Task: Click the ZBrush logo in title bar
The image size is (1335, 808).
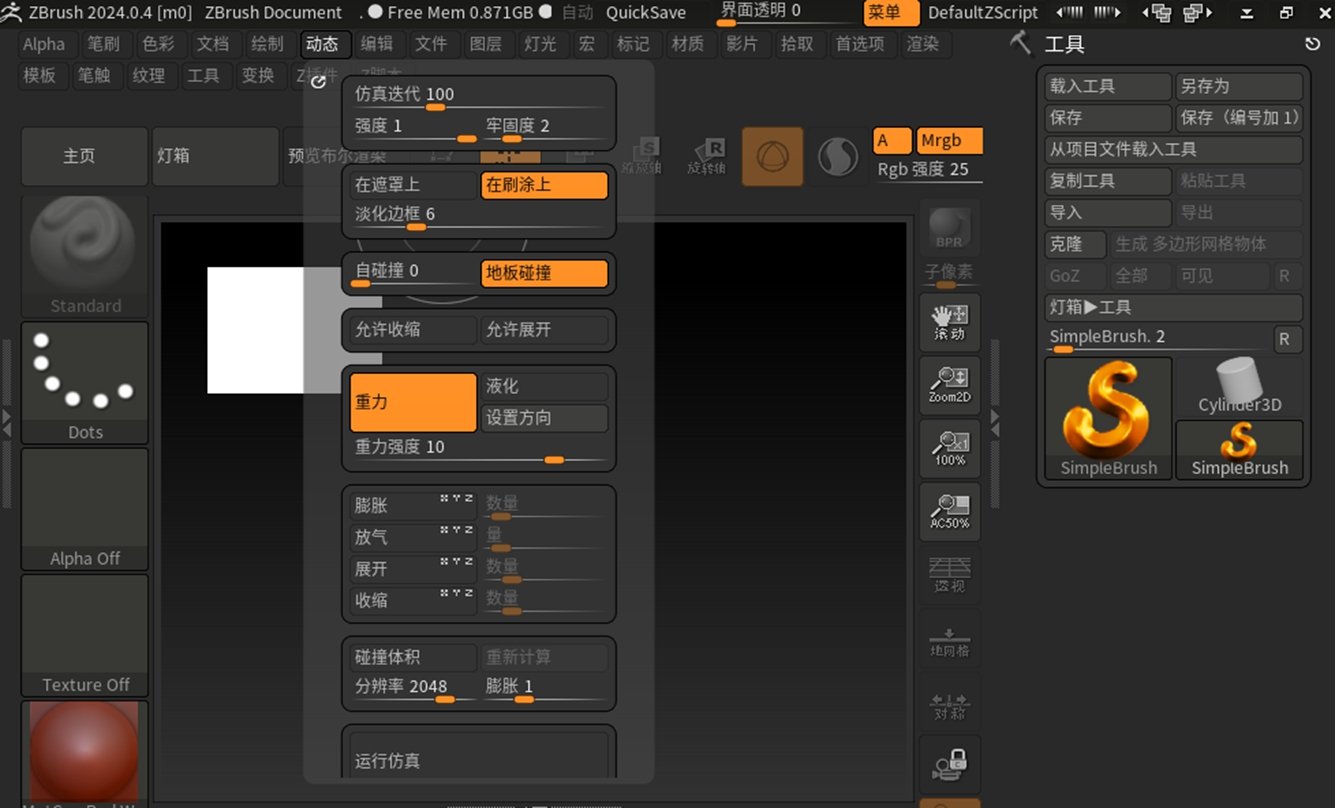Action: click(11, 12)
